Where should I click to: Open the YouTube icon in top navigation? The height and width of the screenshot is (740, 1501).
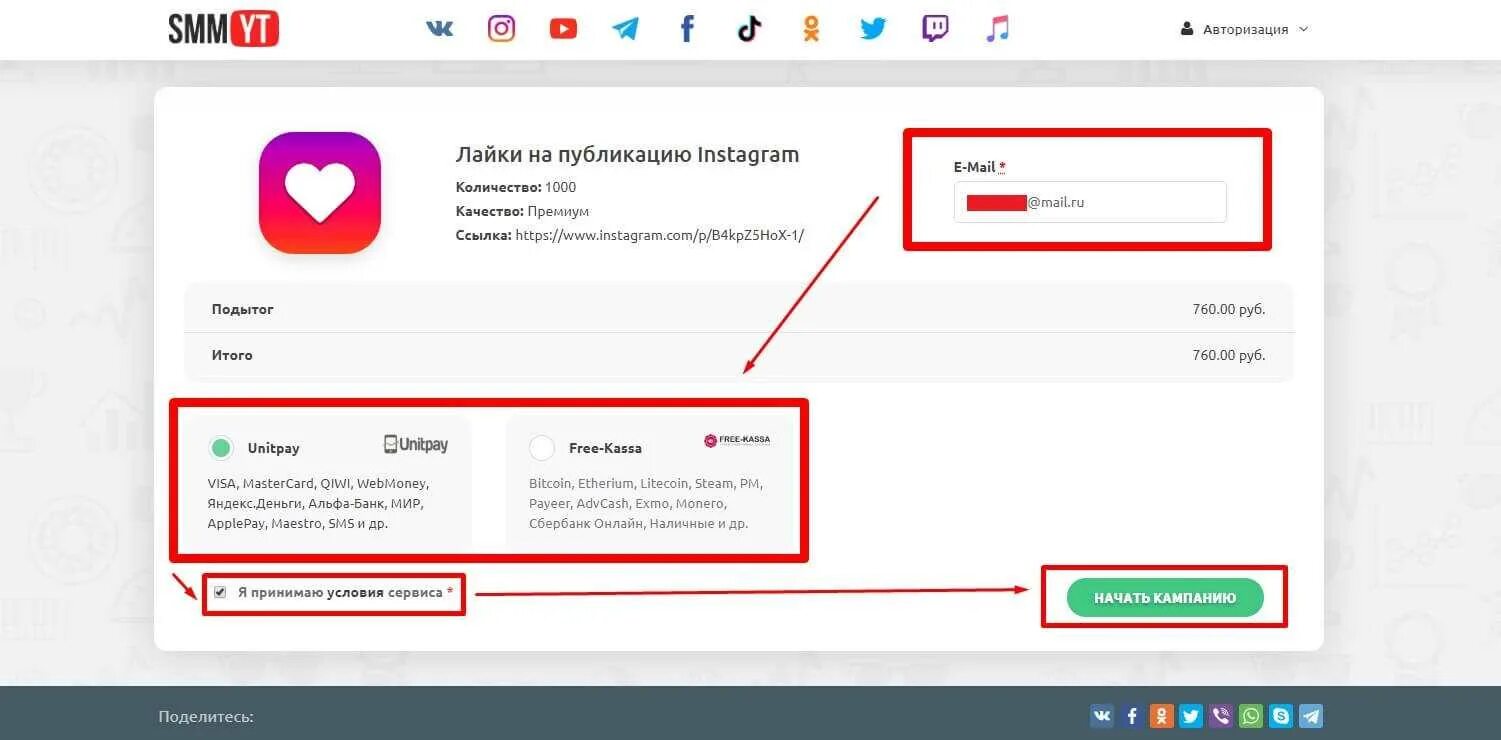pos(563,29)
